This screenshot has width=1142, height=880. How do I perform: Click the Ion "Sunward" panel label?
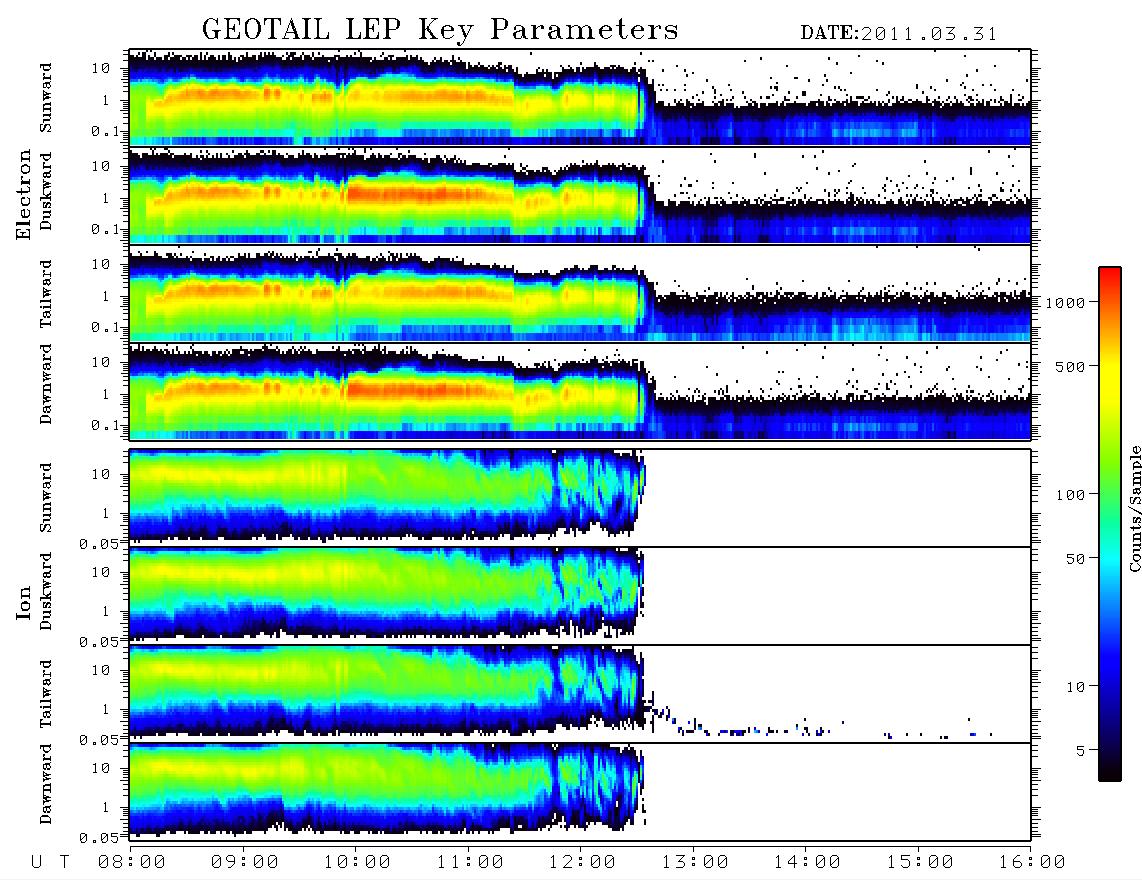click(x=45, y=497)
